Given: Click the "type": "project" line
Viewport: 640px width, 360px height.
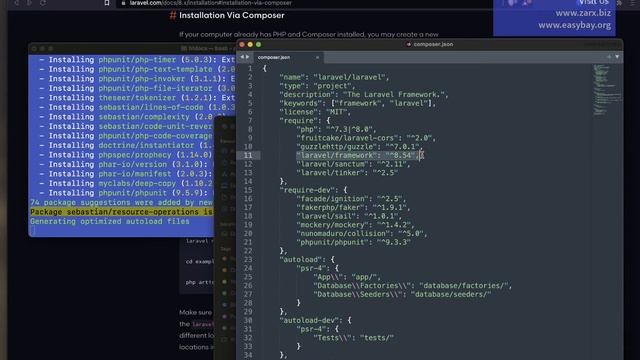Looking at the screenshot, I should click(x=317, y=86).
